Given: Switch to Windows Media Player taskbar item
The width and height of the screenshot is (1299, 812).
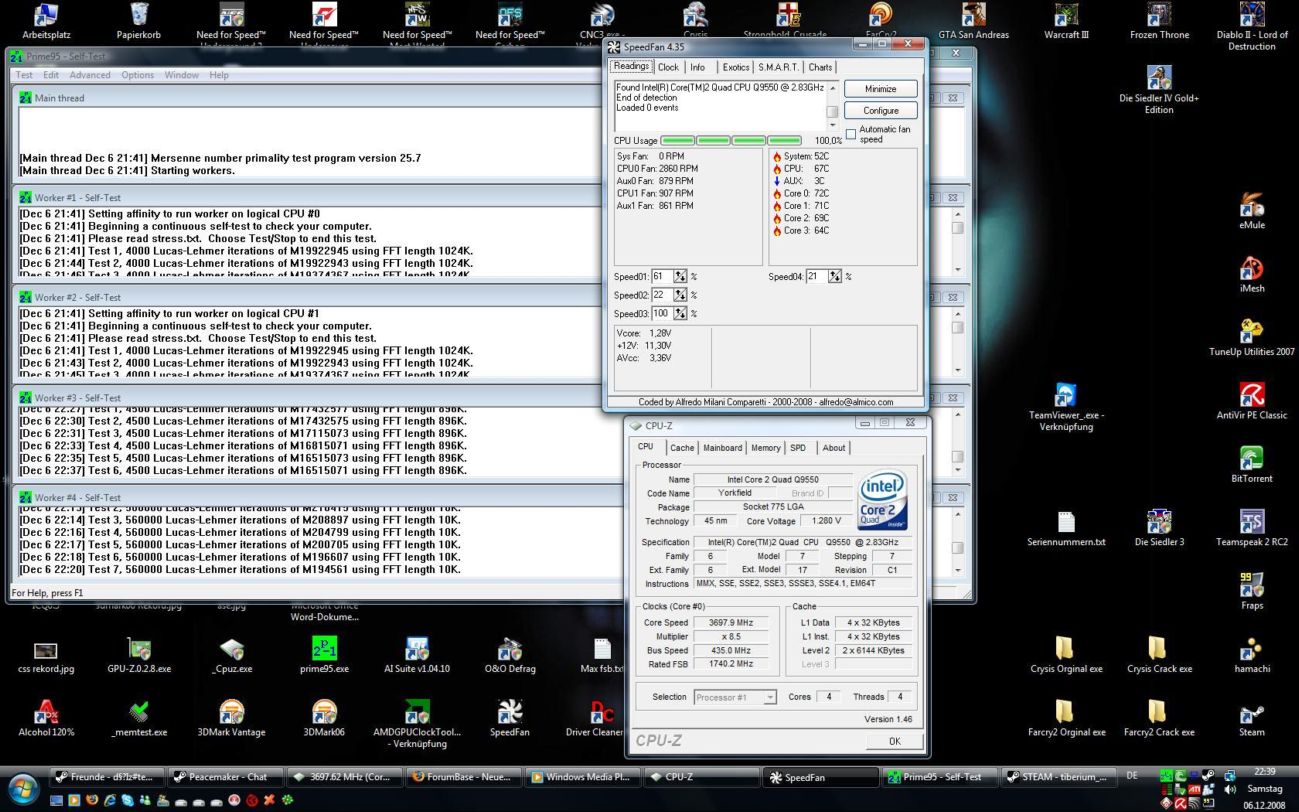Looking at the screenshot, I should 580,777.
